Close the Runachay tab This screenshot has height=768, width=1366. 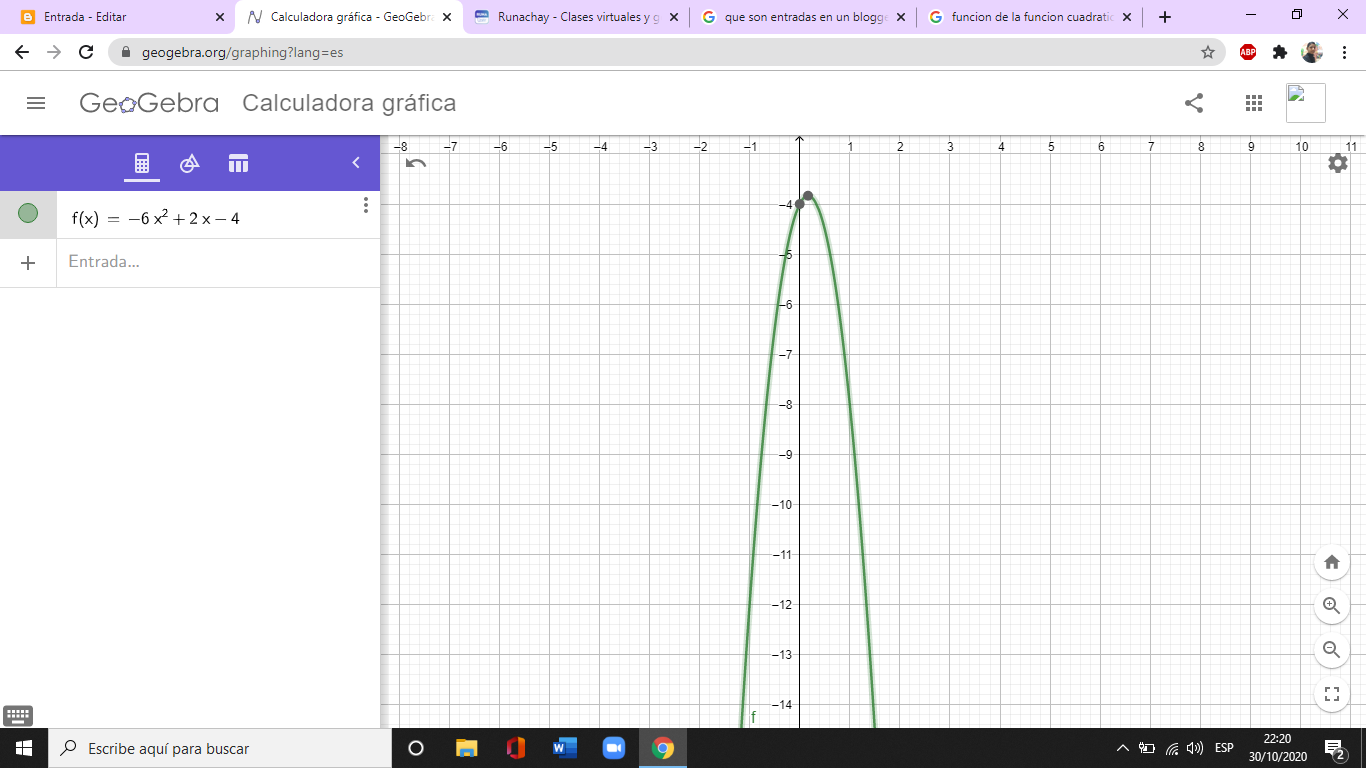point(674,17)
